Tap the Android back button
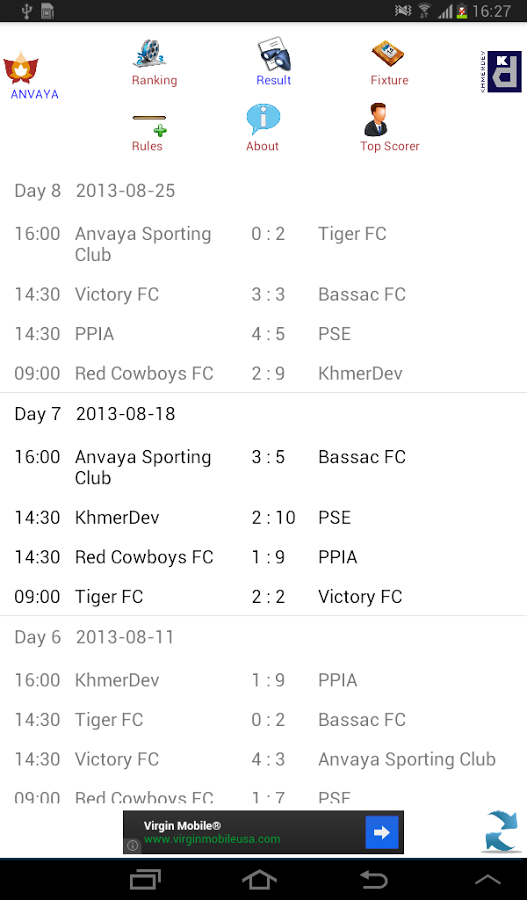The height and width of the screenshot is (900, 527). [374, 879]
